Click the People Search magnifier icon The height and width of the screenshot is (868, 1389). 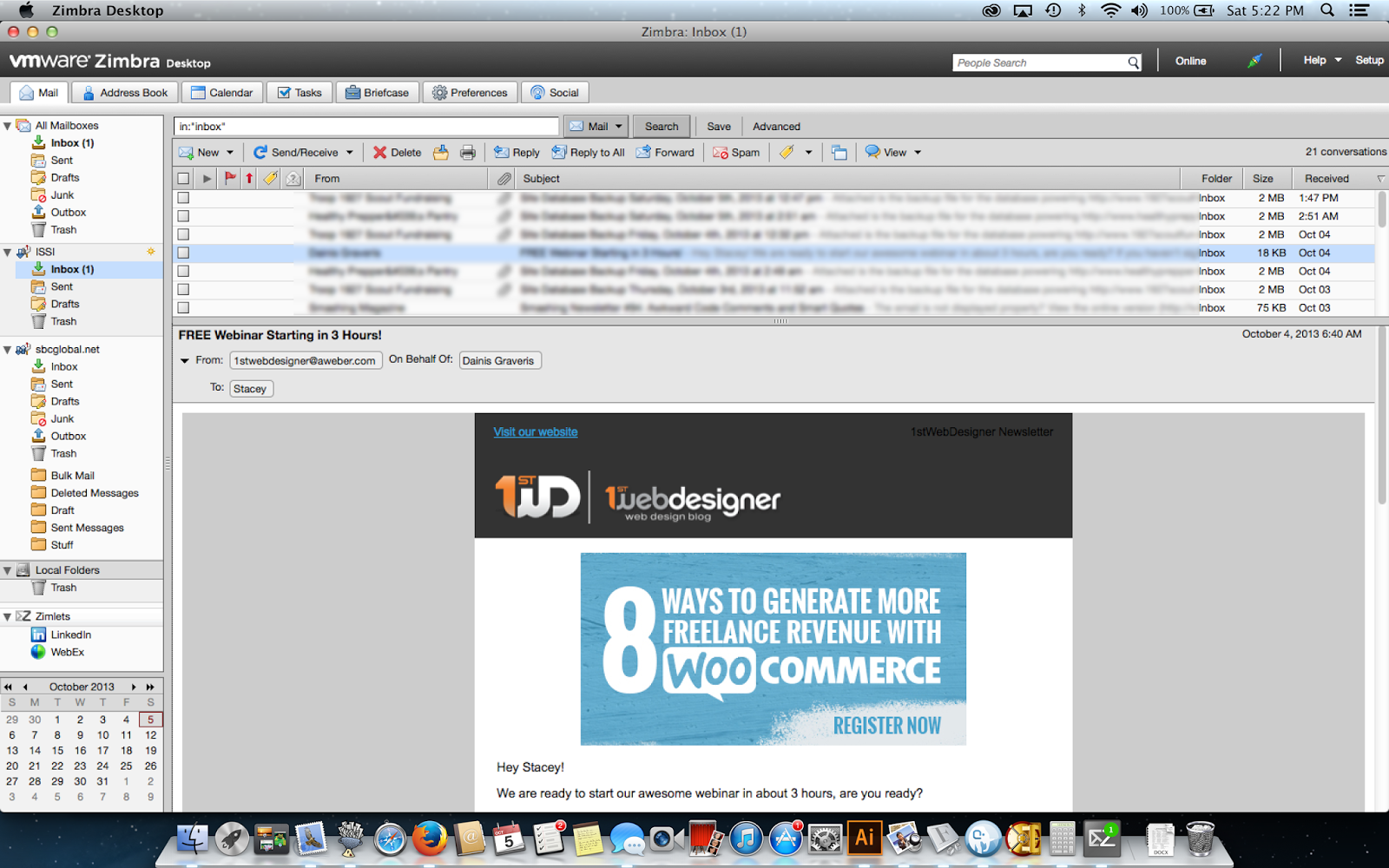(x=1133, y=62)
